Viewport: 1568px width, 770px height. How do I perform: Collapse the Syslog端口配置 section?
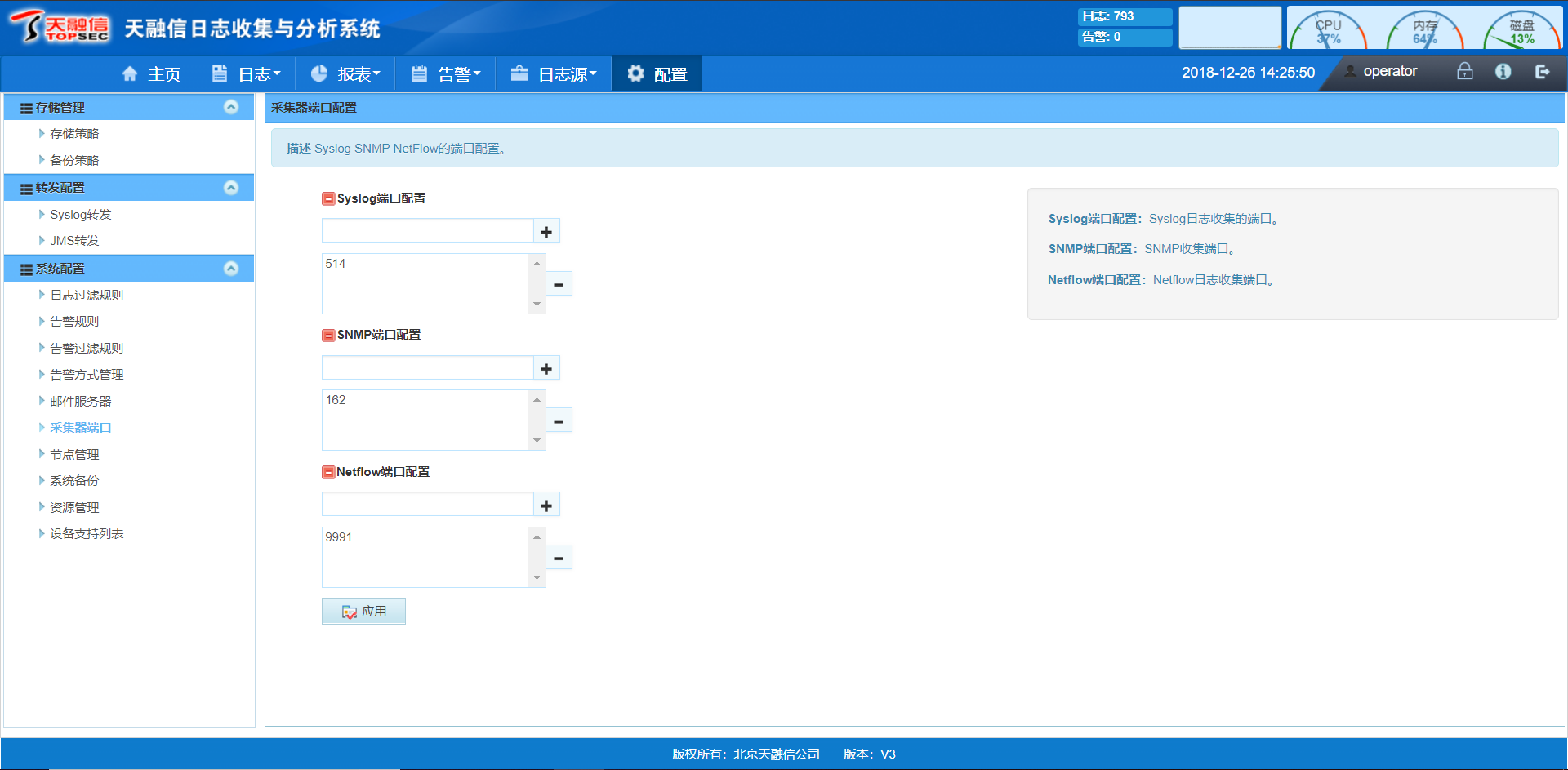point(328,198)
